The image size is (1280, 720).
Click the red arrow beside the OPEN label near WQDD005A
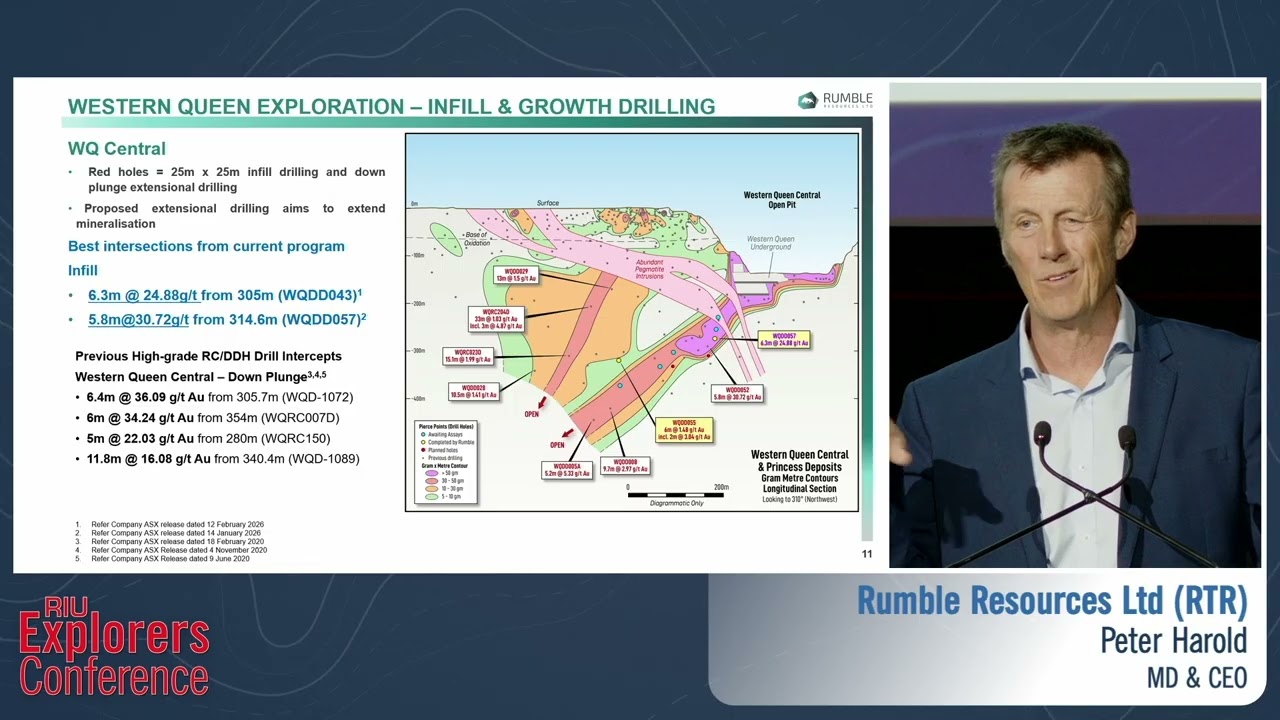point(568,433)
